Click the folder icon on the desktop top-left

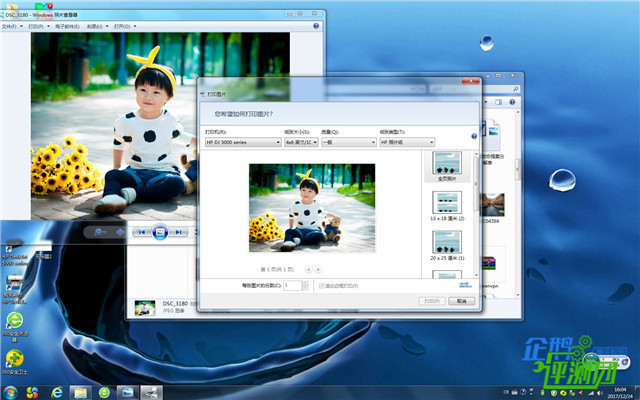coord(11,6)
